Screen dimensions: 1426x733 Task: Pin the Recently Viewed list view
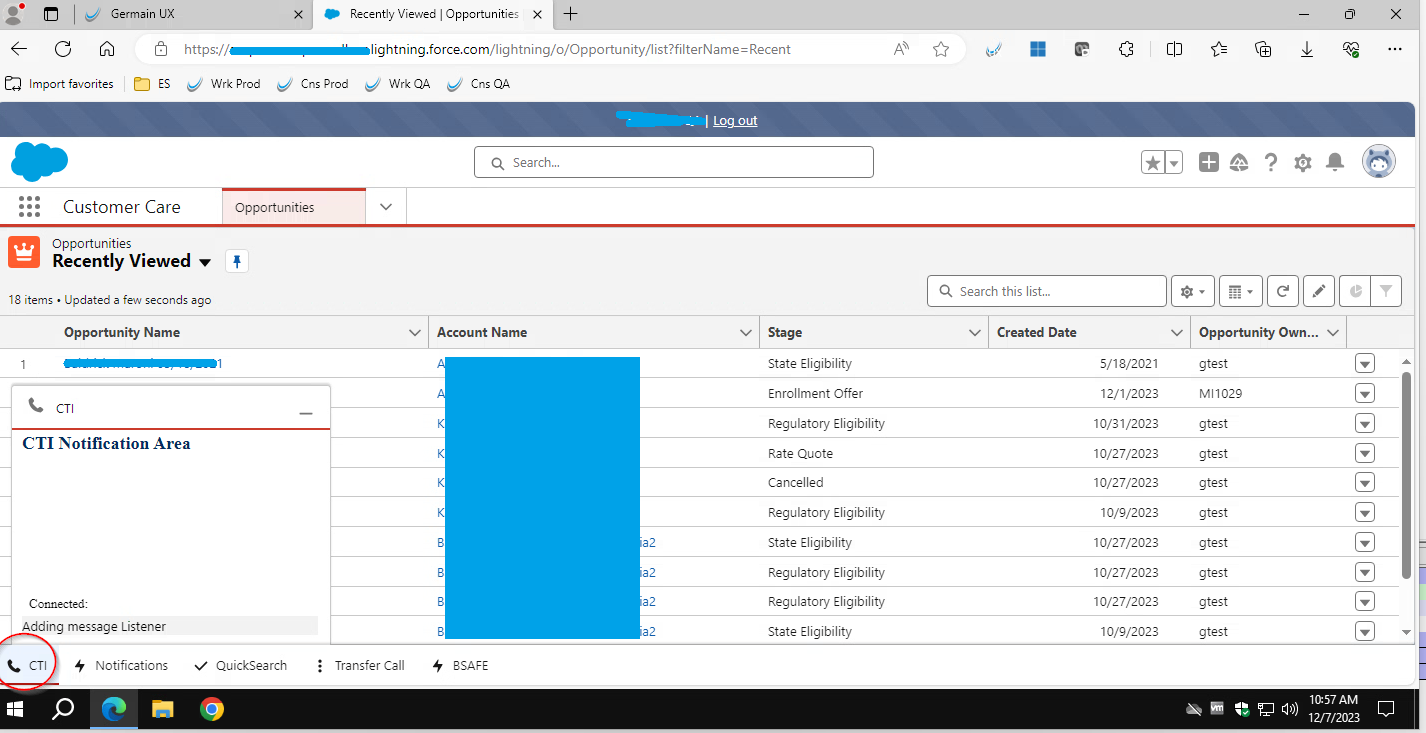(236, 261)
